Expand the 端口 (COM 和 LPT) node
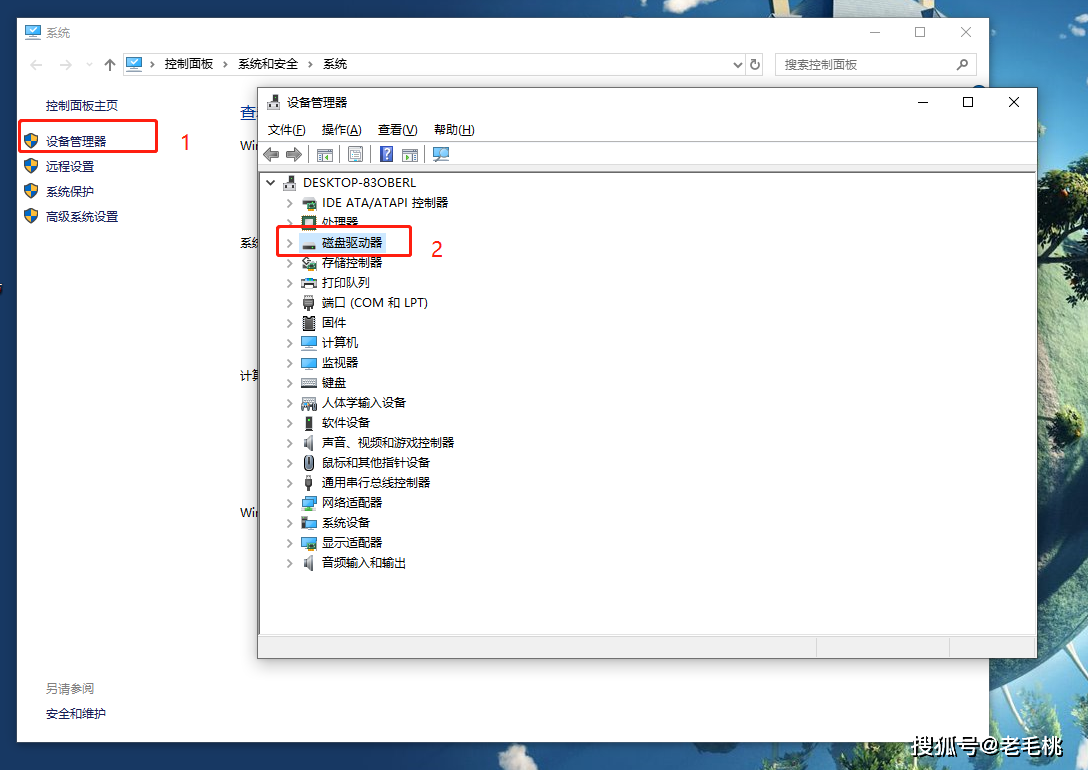Image resolution: width=1088 pixels, height=770 pixels. pos(289,303)
